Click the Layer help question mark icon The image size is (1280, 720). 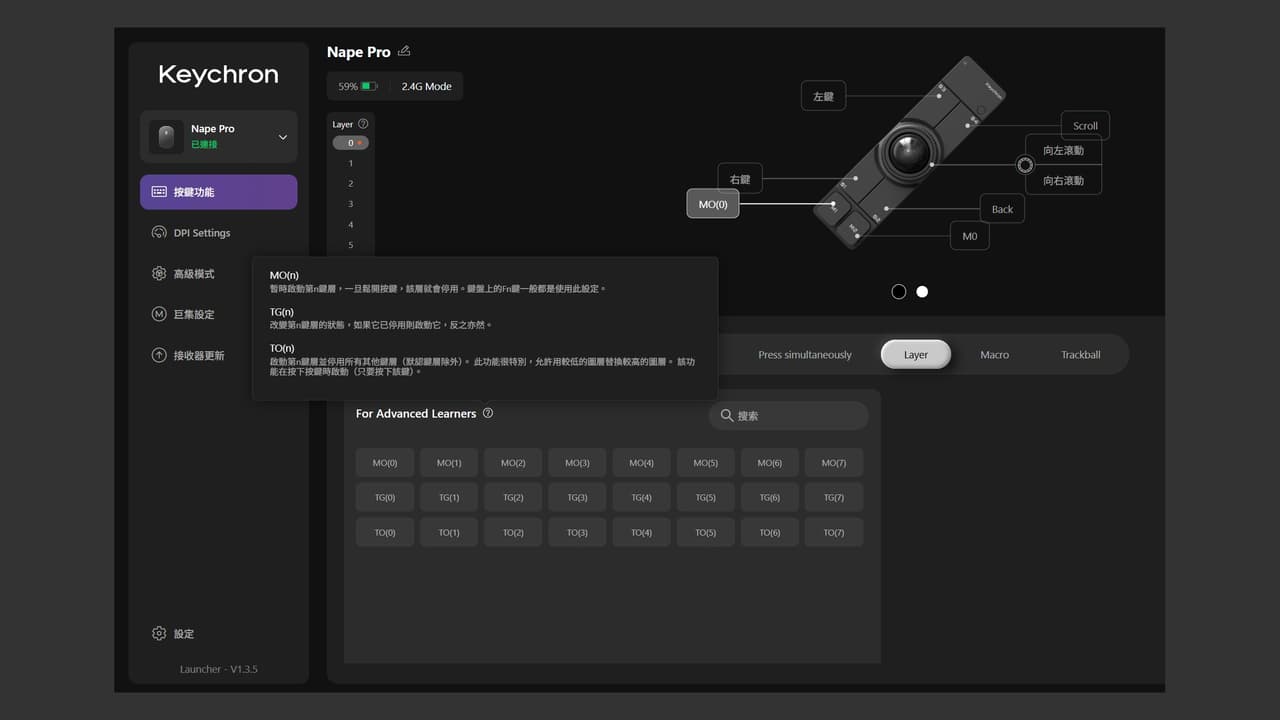tap(363, 124)
